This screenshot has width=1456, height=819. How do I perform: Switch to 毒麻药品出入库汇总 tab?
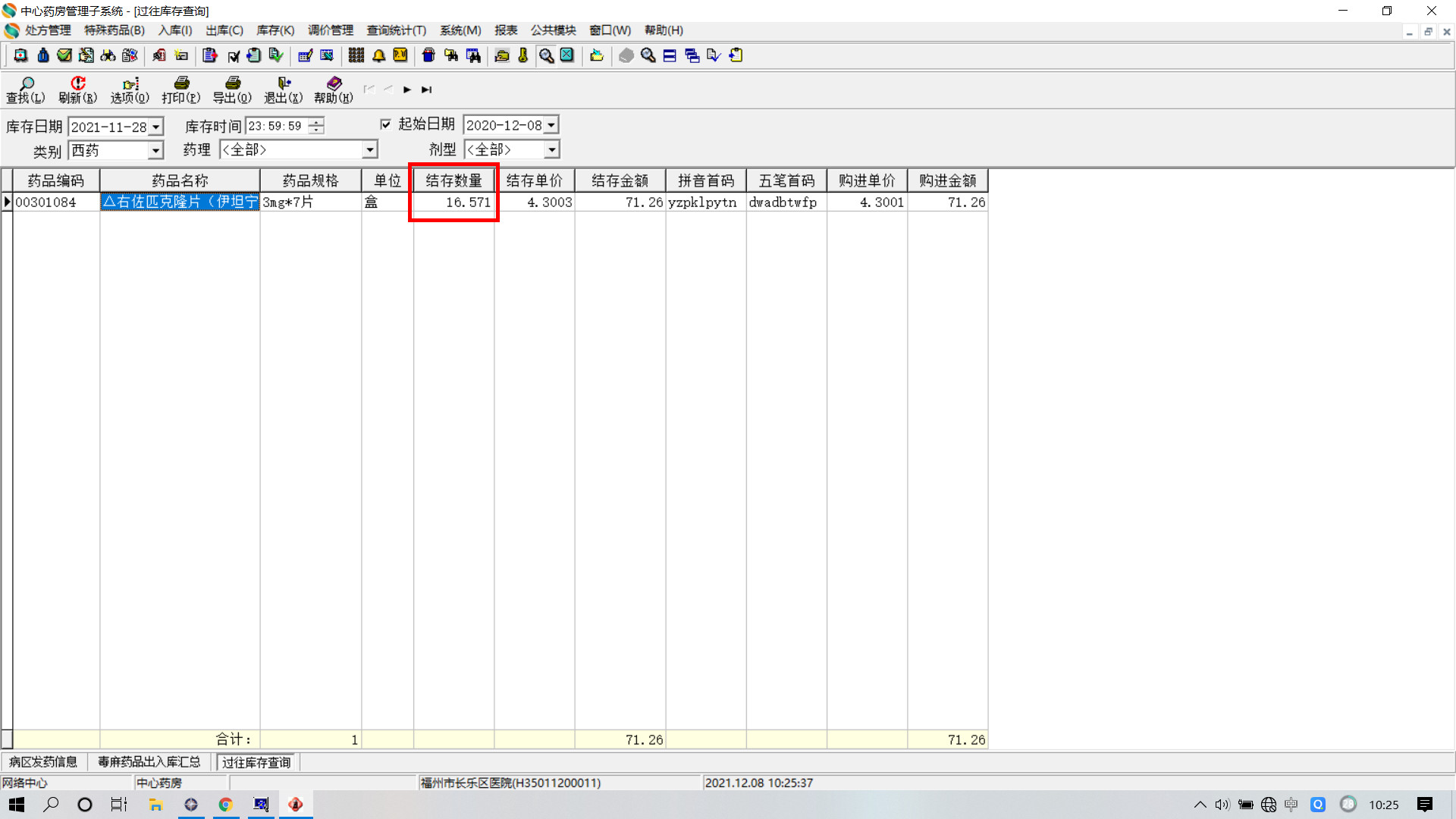[x=149, y=761]
